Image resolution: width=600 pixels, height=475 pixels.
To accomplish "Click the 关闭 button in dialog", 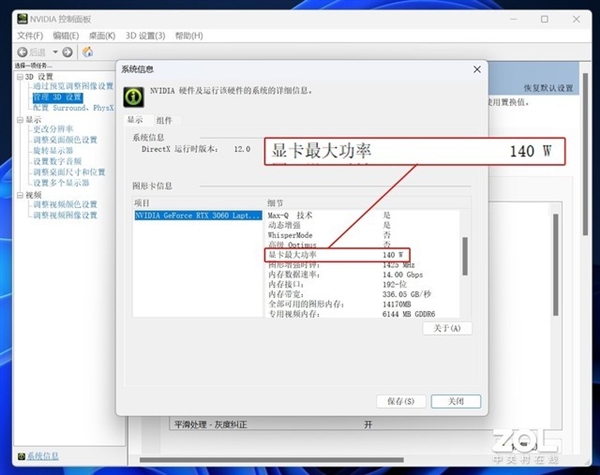I will [456, 401].
